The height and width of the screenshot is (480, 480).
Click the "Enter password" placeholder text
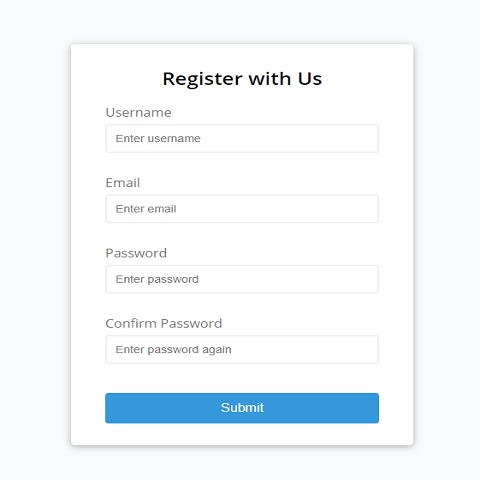(x=157, y=279)
